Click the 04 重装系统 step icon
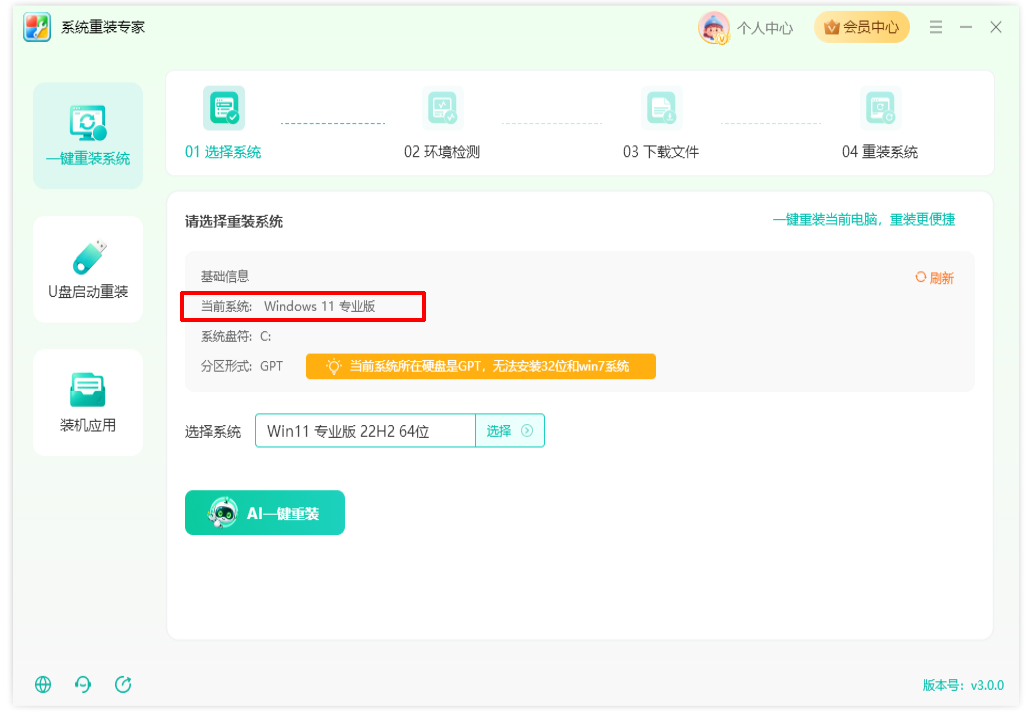 [880, 108]
